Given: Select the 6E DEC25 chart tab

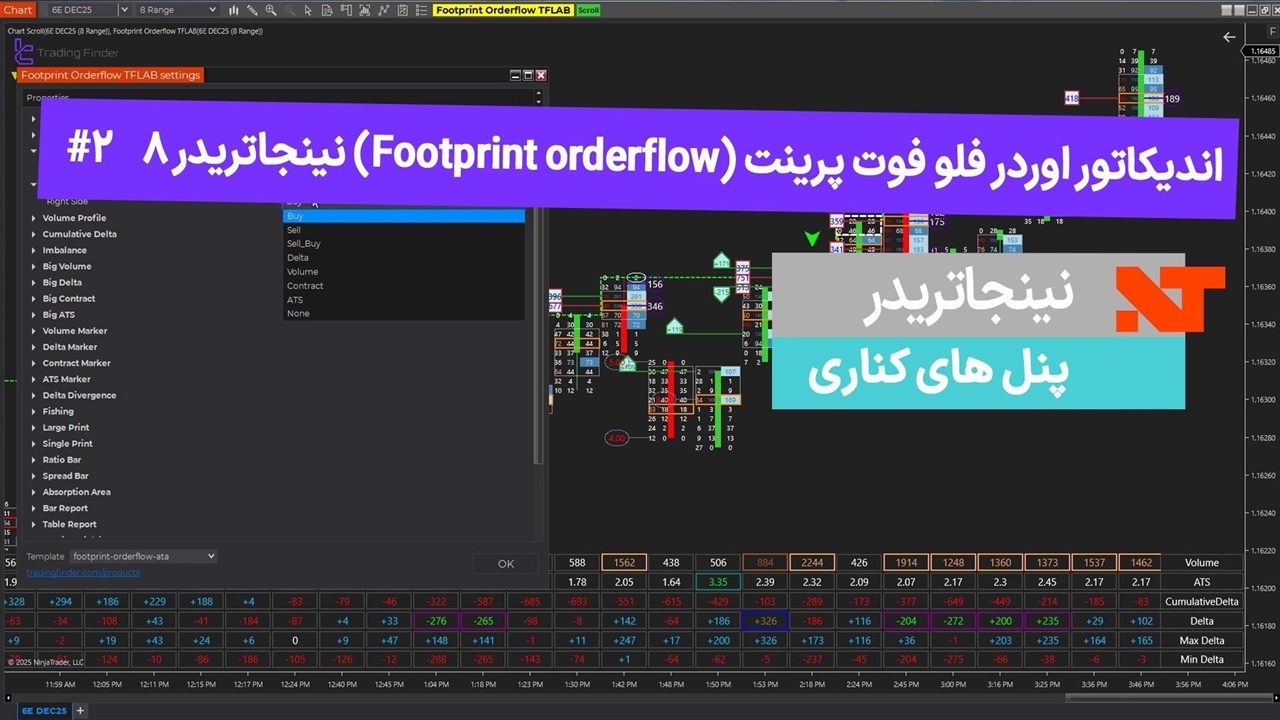Looking at the screenshot, I should [45, 711].
